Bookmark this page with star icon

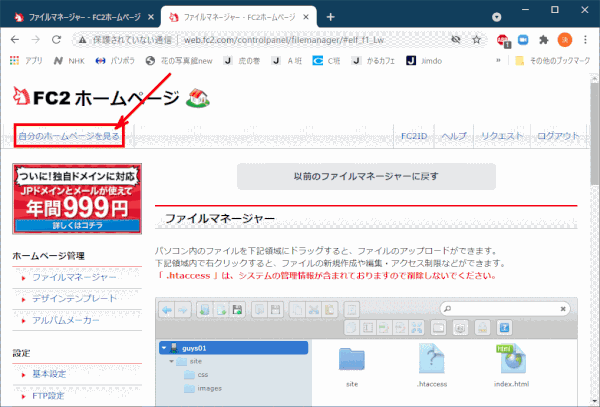[476, 39]
